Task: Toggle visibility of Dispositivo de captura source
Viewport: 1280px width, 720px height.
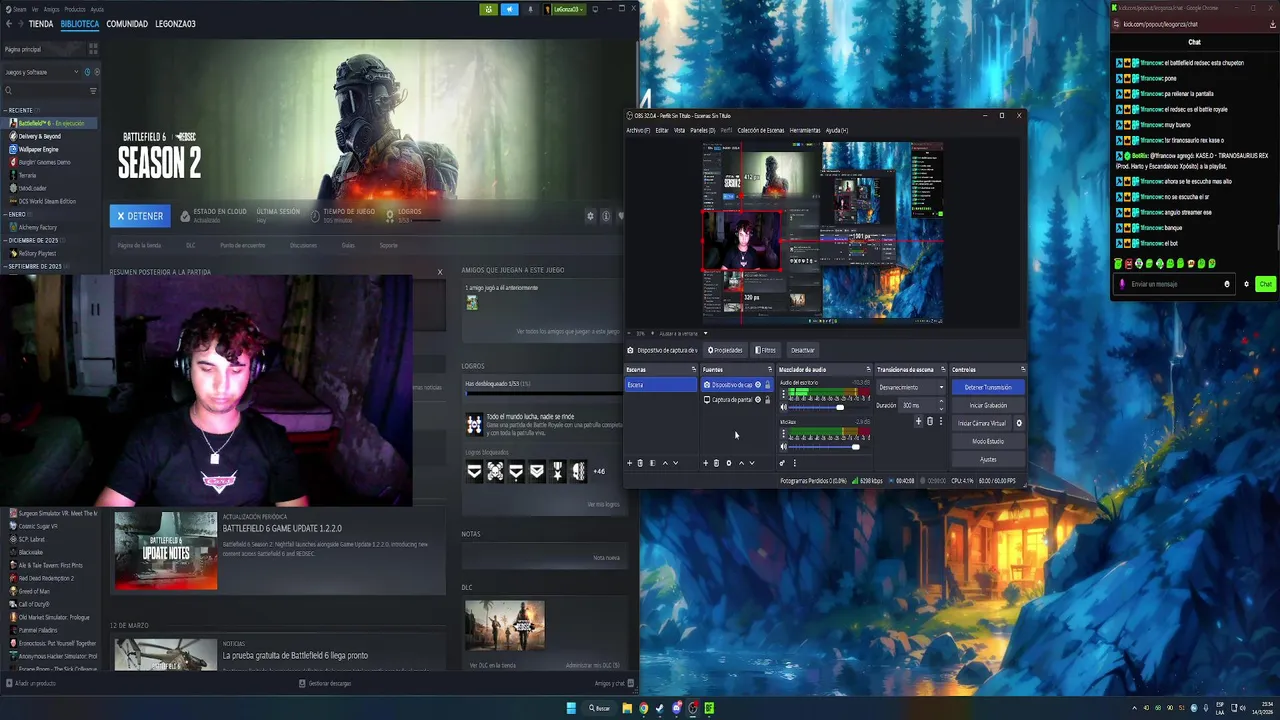Action: tap(757, 385)
